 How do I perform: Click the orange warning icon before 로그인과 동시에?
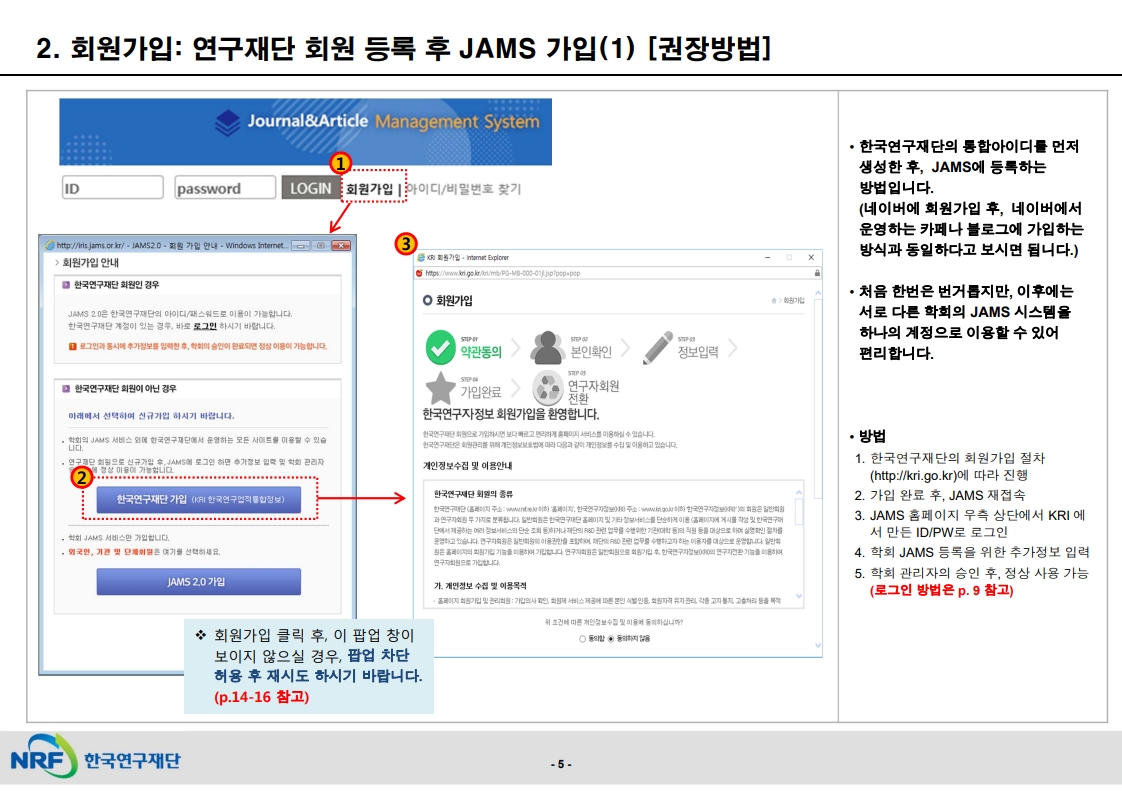[x=72, y=346]
